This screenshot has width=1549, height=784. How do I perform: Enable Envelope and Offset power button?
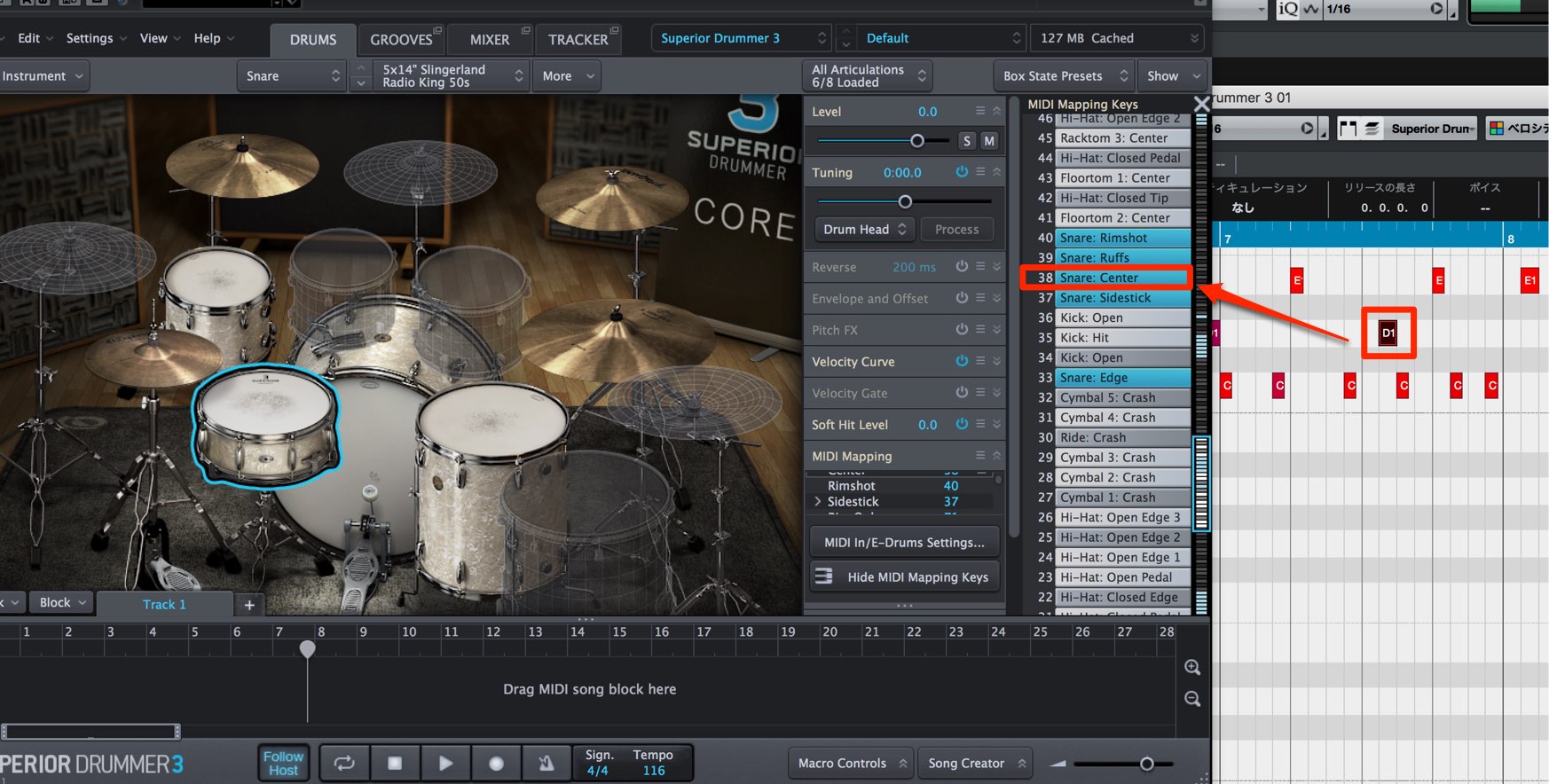pyautogui.click(x=962, y=298)
